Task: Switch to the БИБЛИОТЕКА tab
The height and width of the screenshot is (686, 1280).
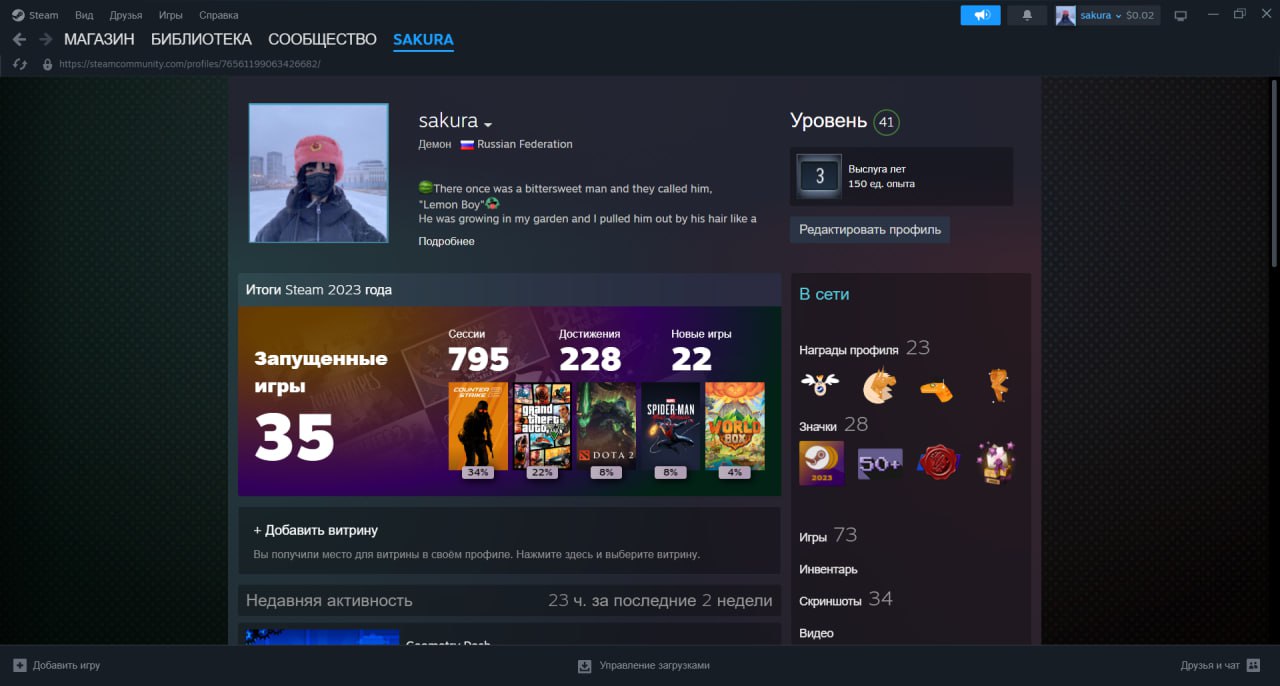Action: pyautogui.click(x=201, y=40)
